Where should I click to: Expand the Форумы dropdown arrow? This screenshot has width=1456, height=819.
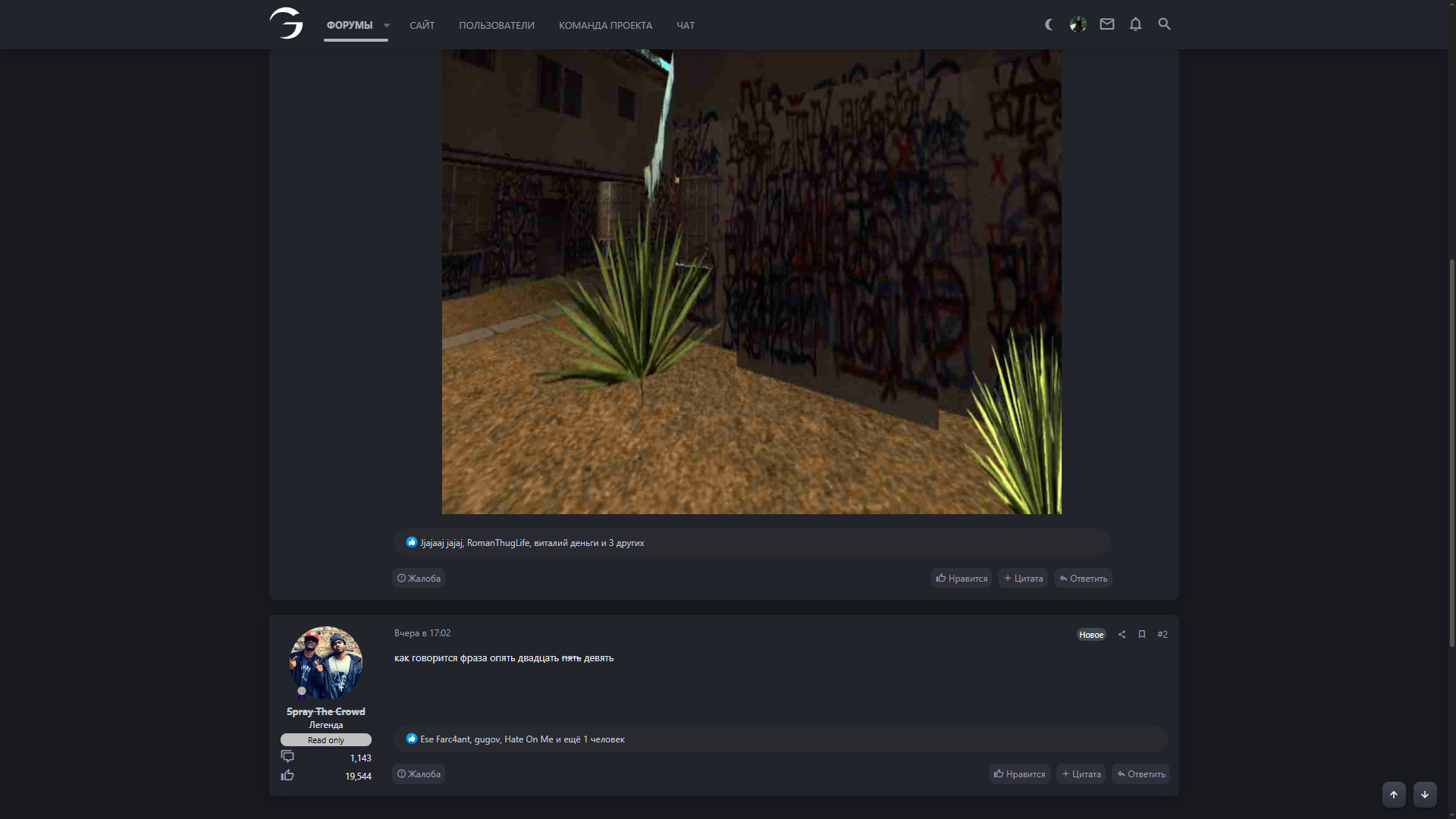[x=387, y=26]
